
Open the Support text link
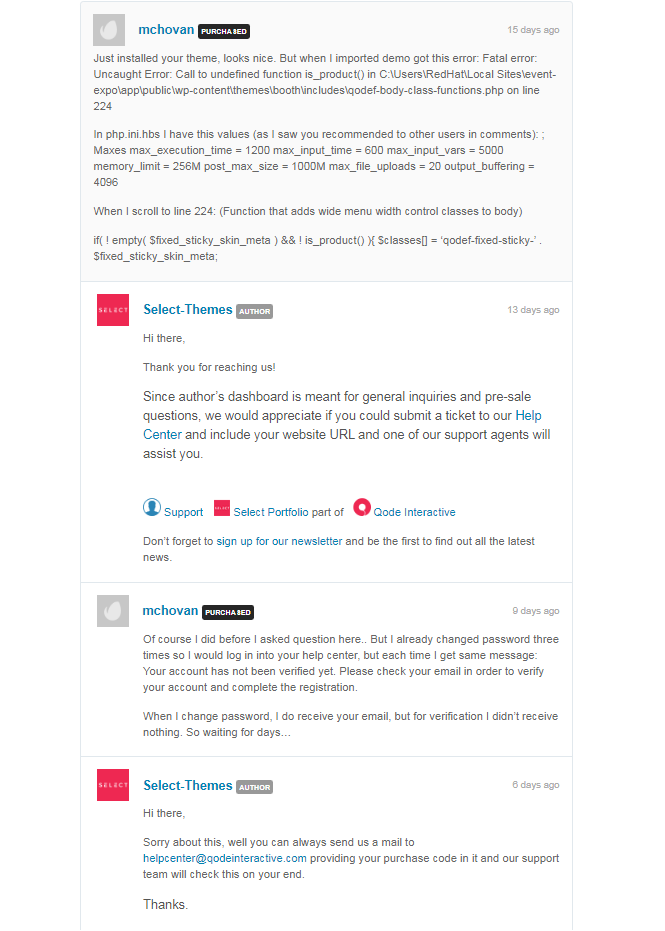pos(183,512)
